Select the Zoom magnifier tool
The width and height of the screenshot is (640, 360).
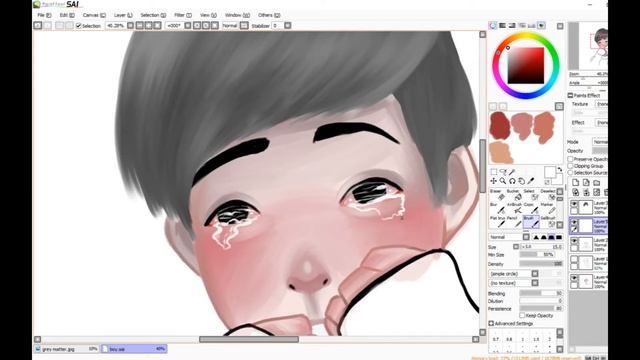(503, 181)
